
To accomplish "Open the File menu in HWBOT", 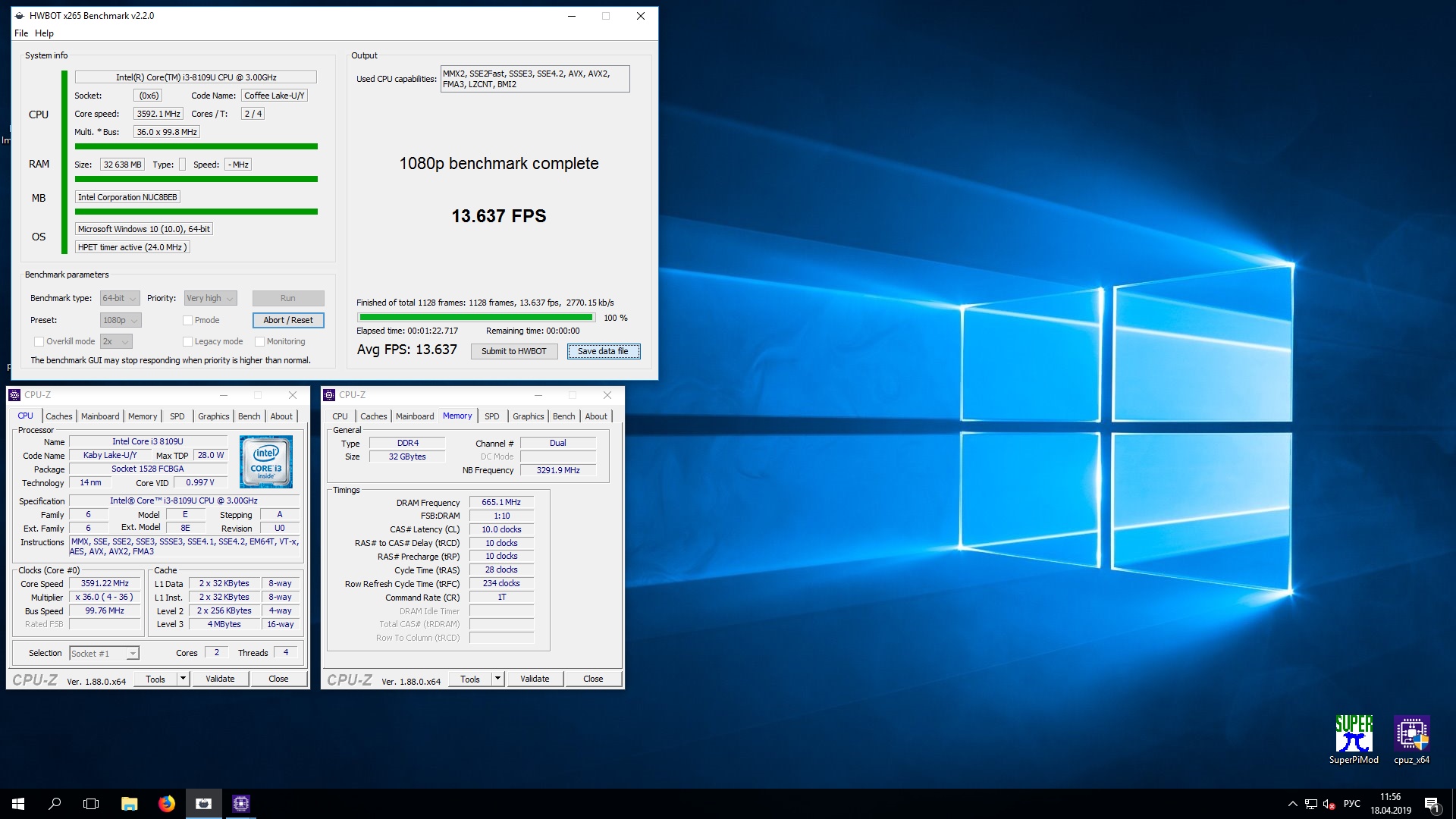I will pos(21,33).
